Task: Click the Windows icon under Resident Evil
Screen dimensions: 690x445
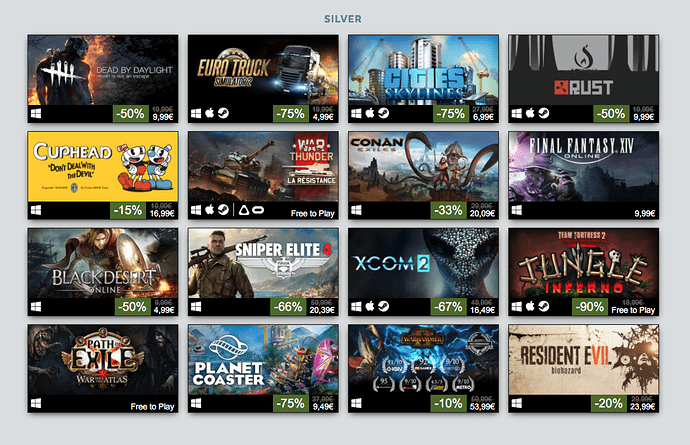Action: [x=516, y=403]
